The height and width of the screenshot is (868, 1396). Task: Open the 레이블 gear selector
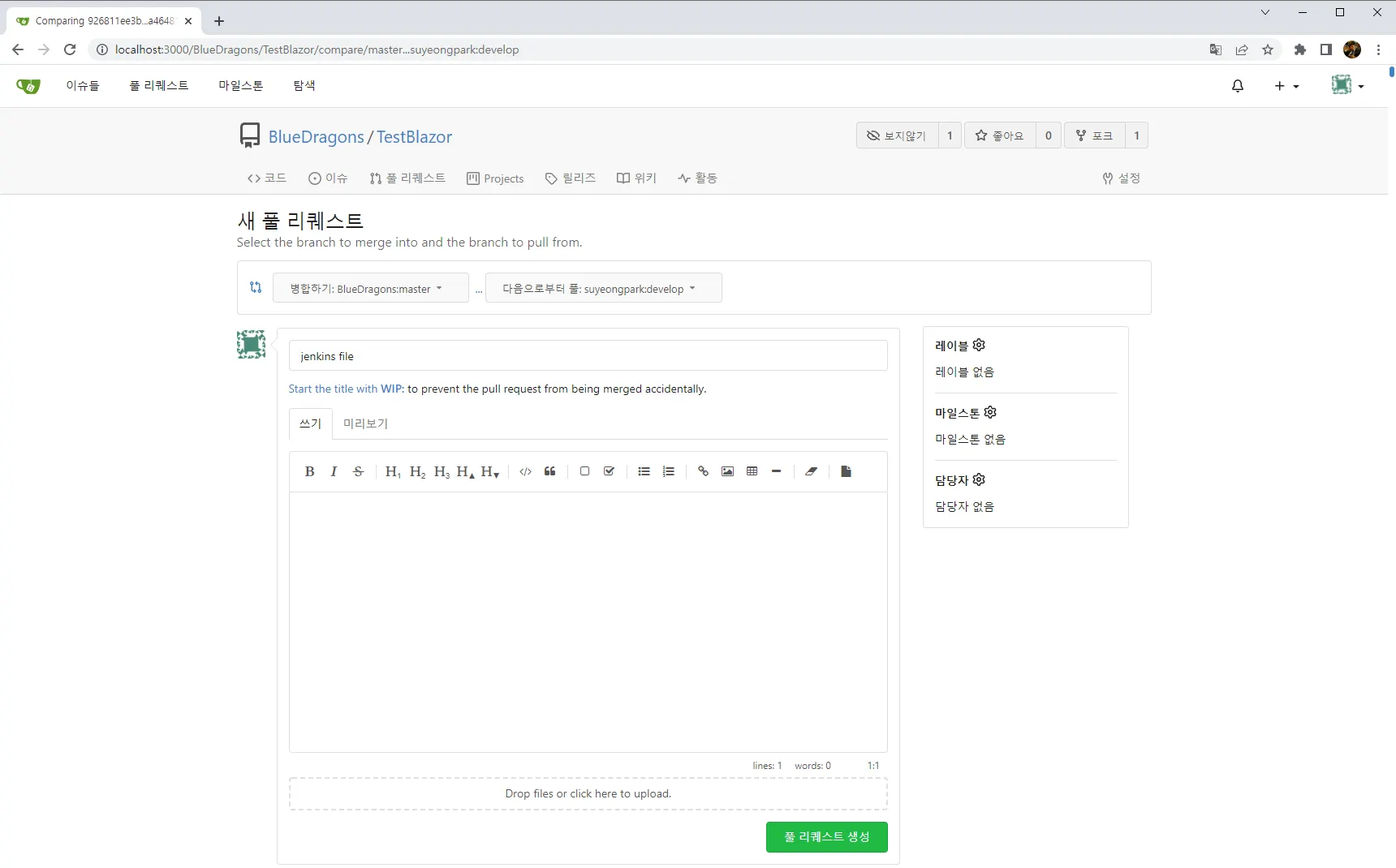point(979,345)
